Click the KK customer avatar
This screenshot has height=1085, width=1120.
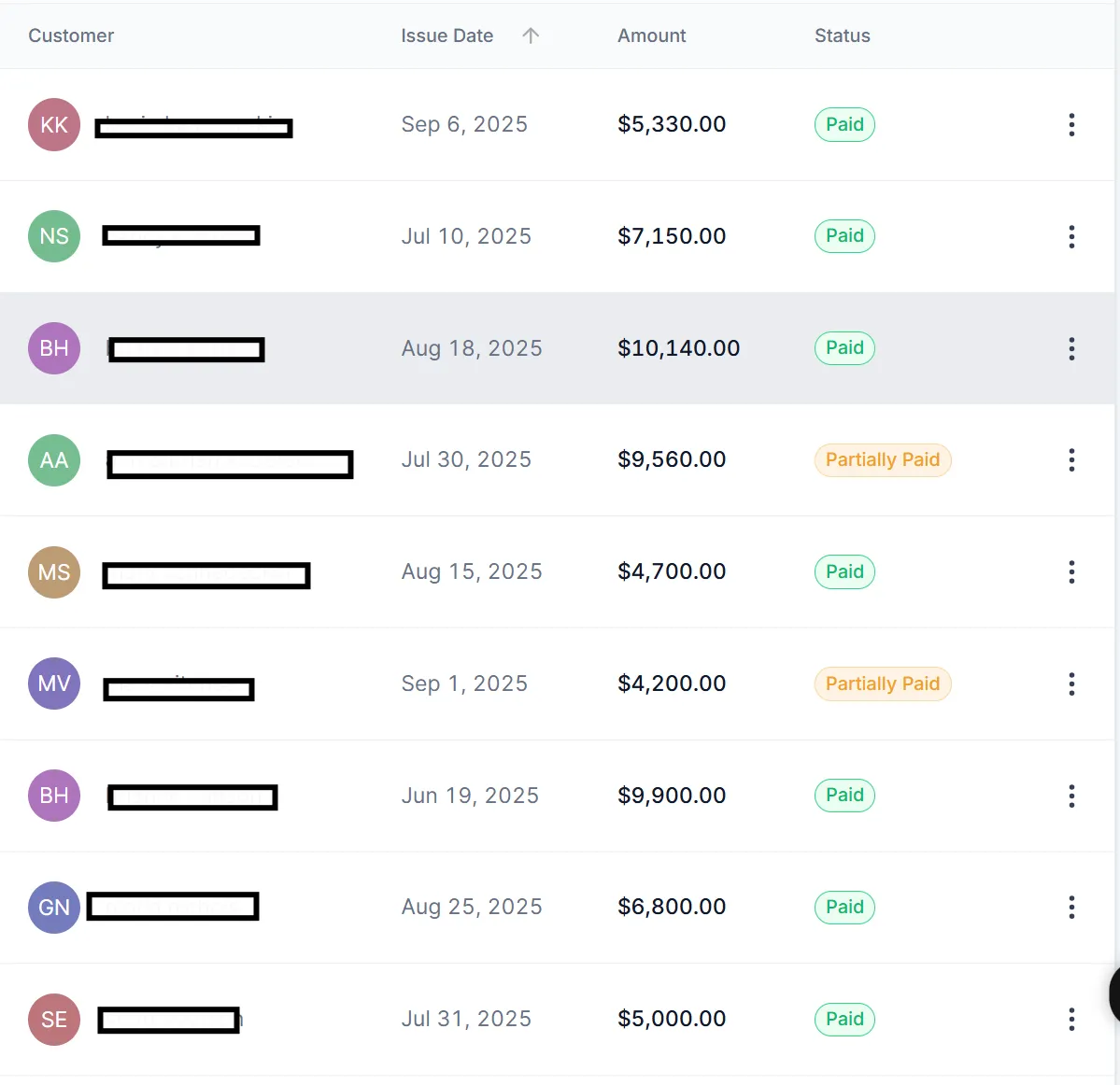point(54,124)
